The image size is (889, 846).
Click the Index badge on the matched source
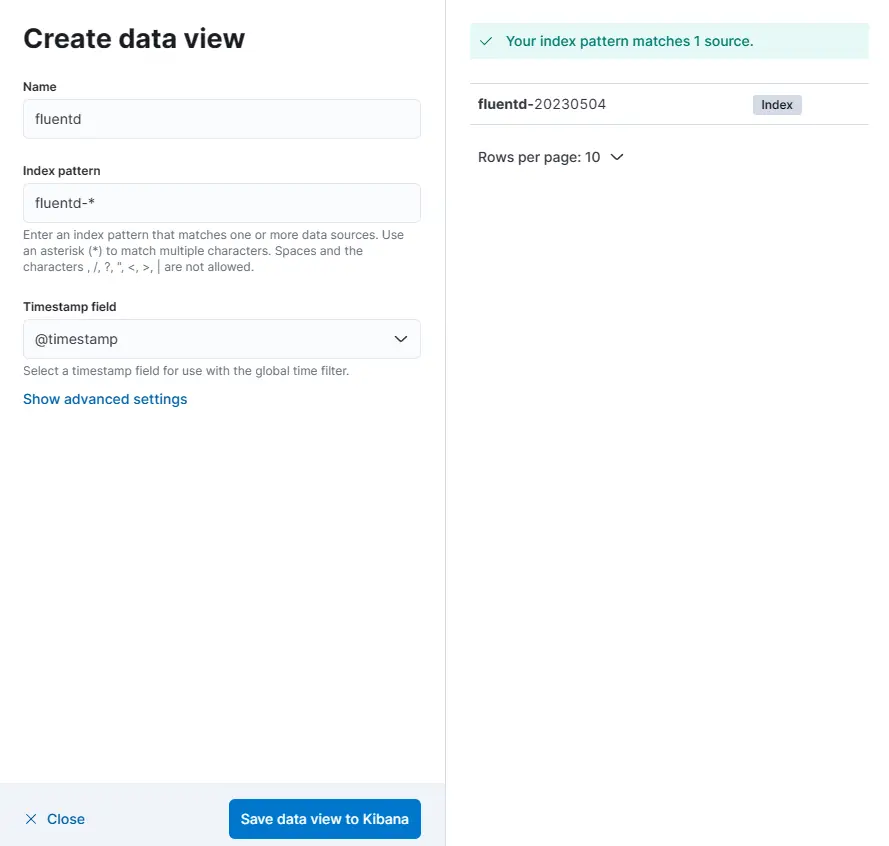(x=777, y=104)
